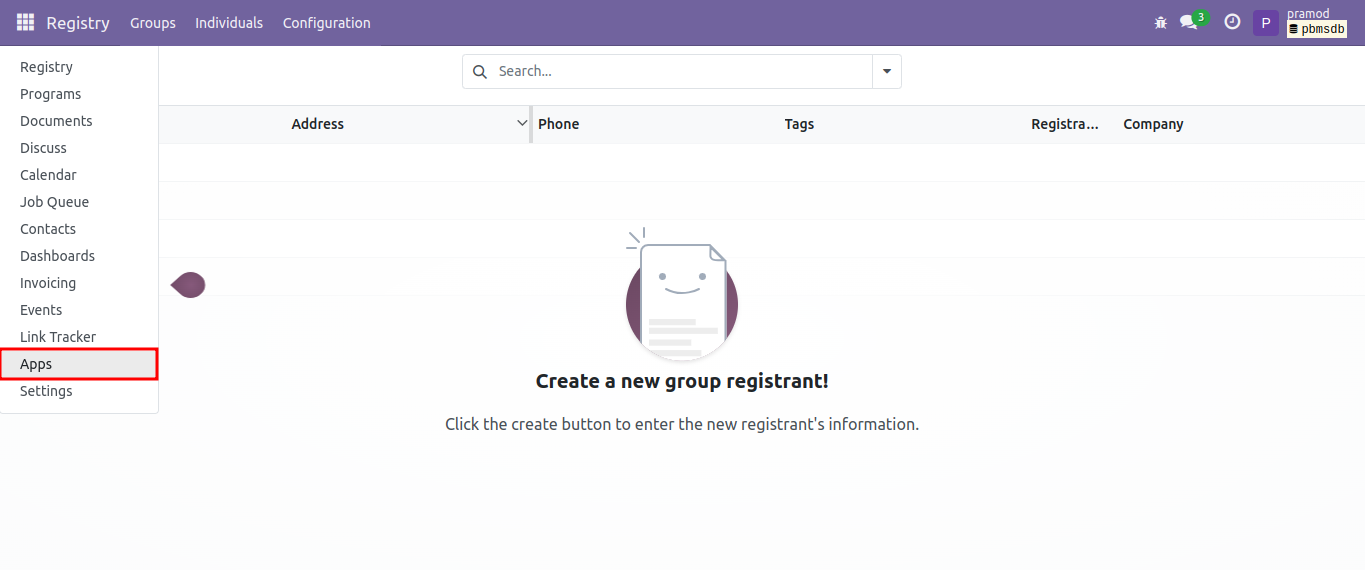
Task: Open the activities clock icon
Action: coord(1232,22)
